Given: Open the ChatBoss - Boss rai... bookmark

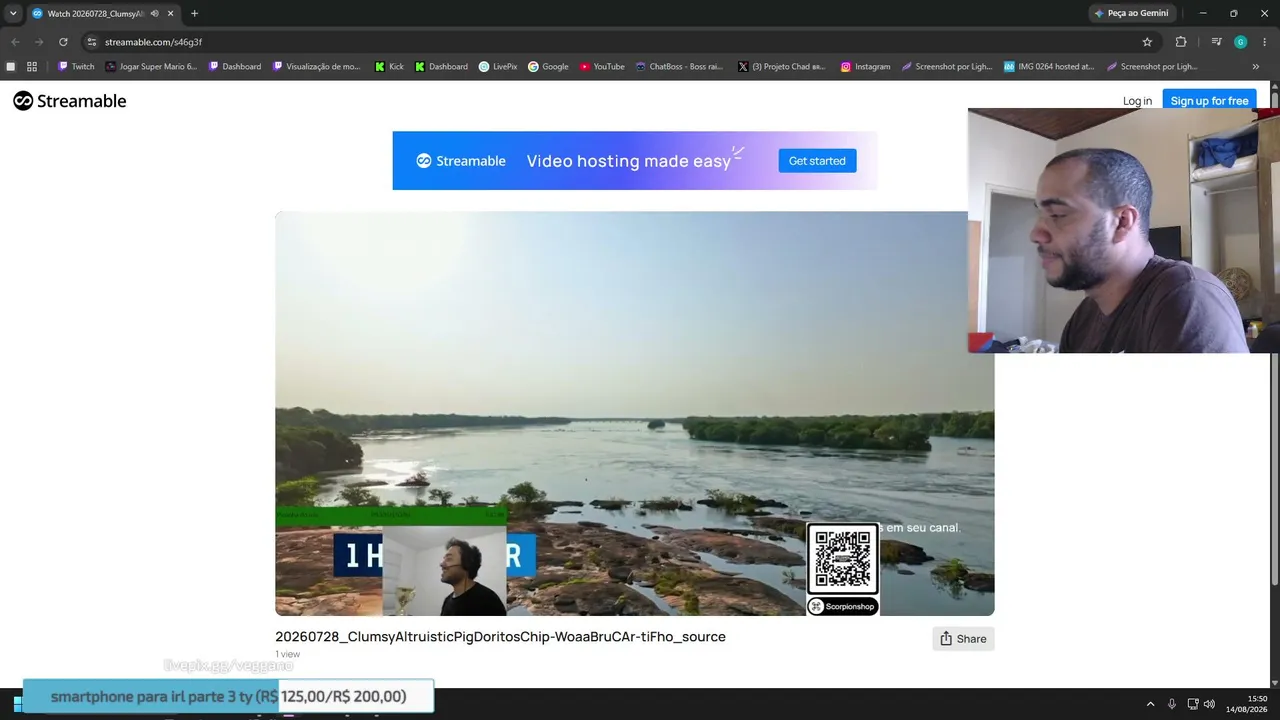Looking at the screenshot, I should point(679,67).
